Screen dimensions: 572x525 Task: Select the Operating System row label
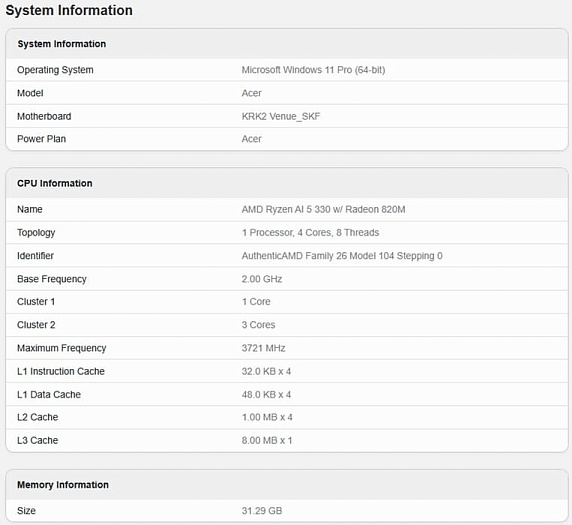55,70
